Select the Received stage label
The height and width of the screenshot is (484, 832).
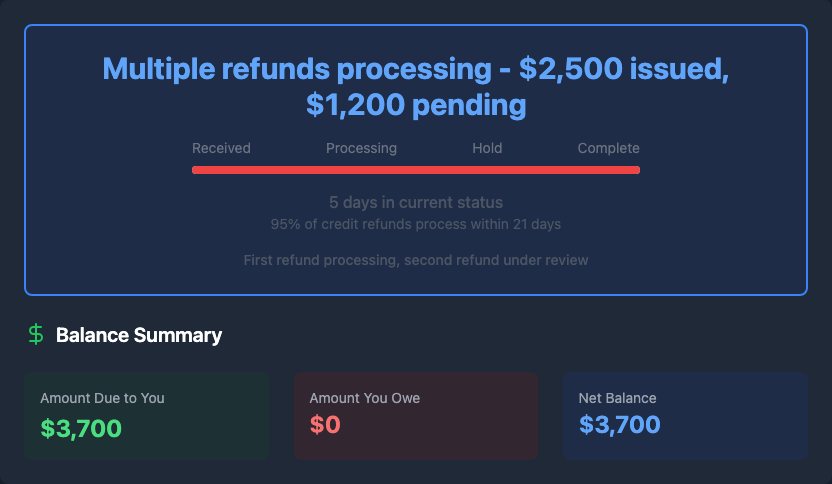[x=221, y=148]
